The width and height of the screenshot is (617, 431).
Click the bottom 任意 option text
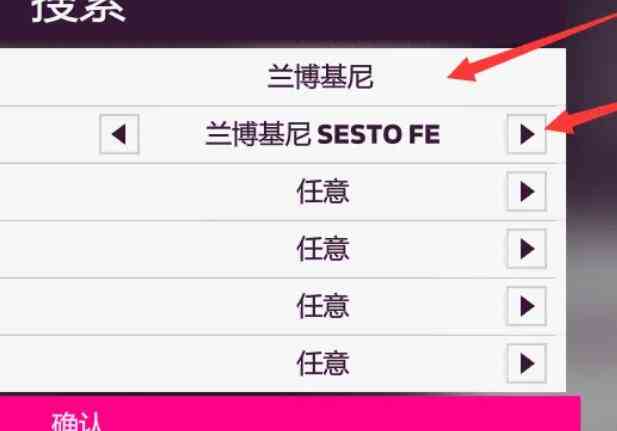(323, 363)
